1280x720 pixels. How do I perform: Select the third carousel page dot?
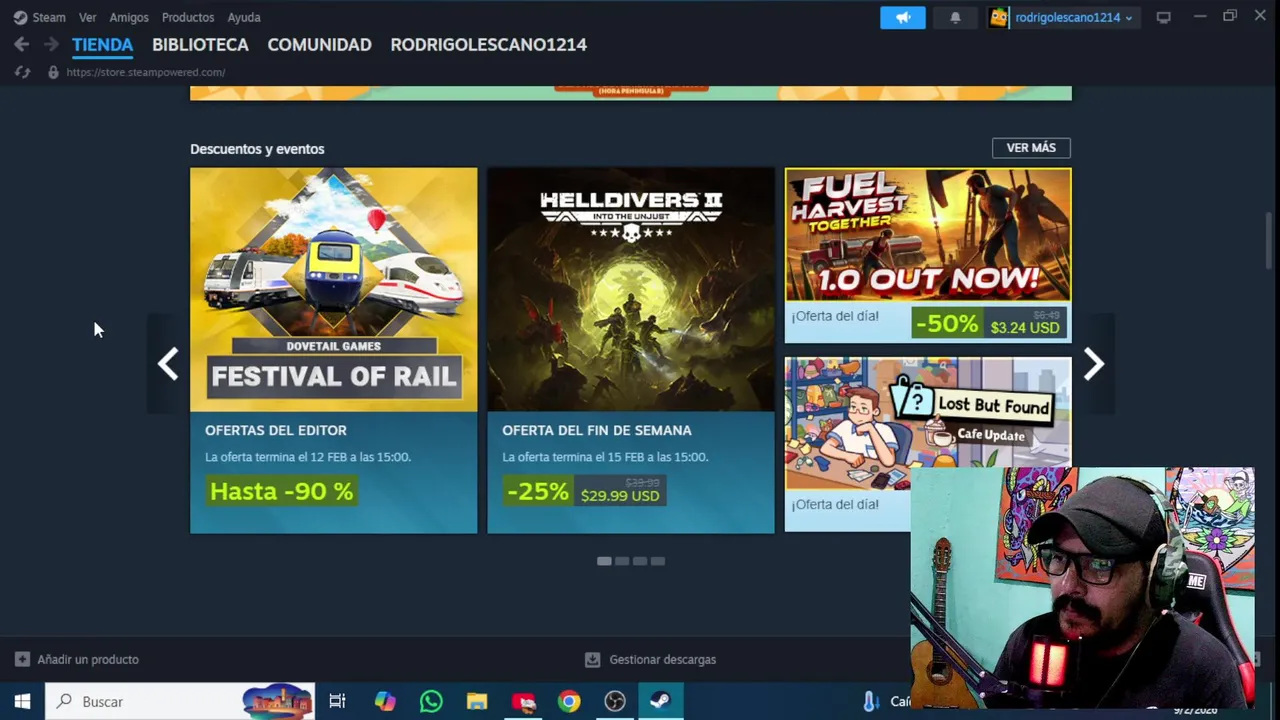pyautogui.click(x=640, y=561)
